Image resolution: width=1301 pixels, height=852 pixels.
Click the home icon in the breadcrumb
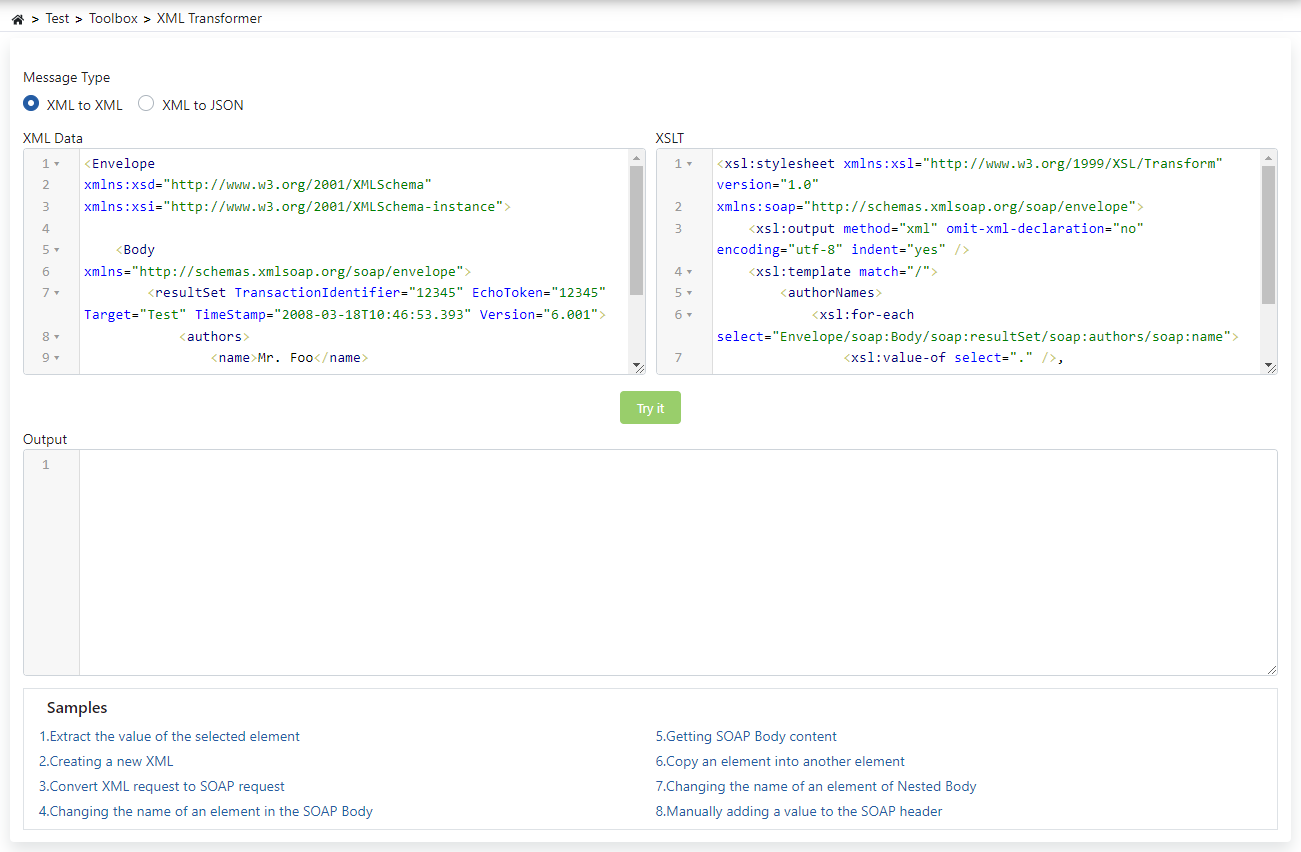17,17
